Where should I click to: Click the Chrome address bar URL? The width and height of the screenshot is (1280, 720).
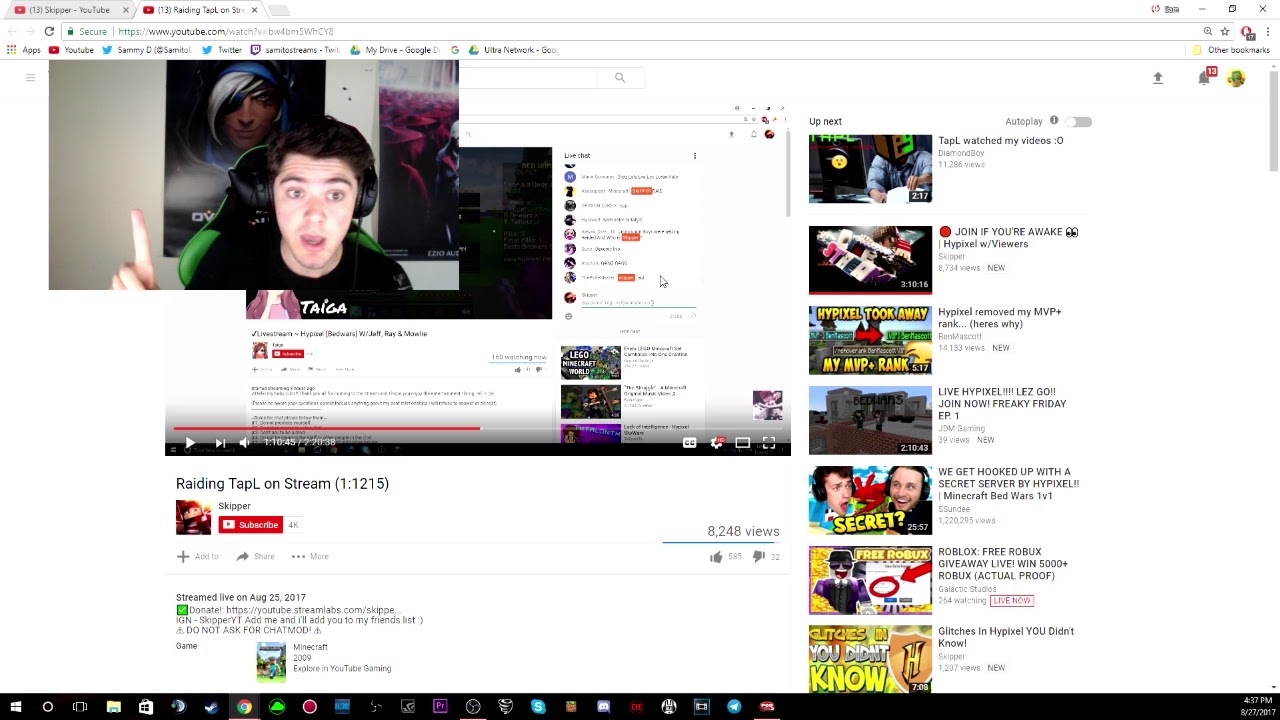pos(226,32)
